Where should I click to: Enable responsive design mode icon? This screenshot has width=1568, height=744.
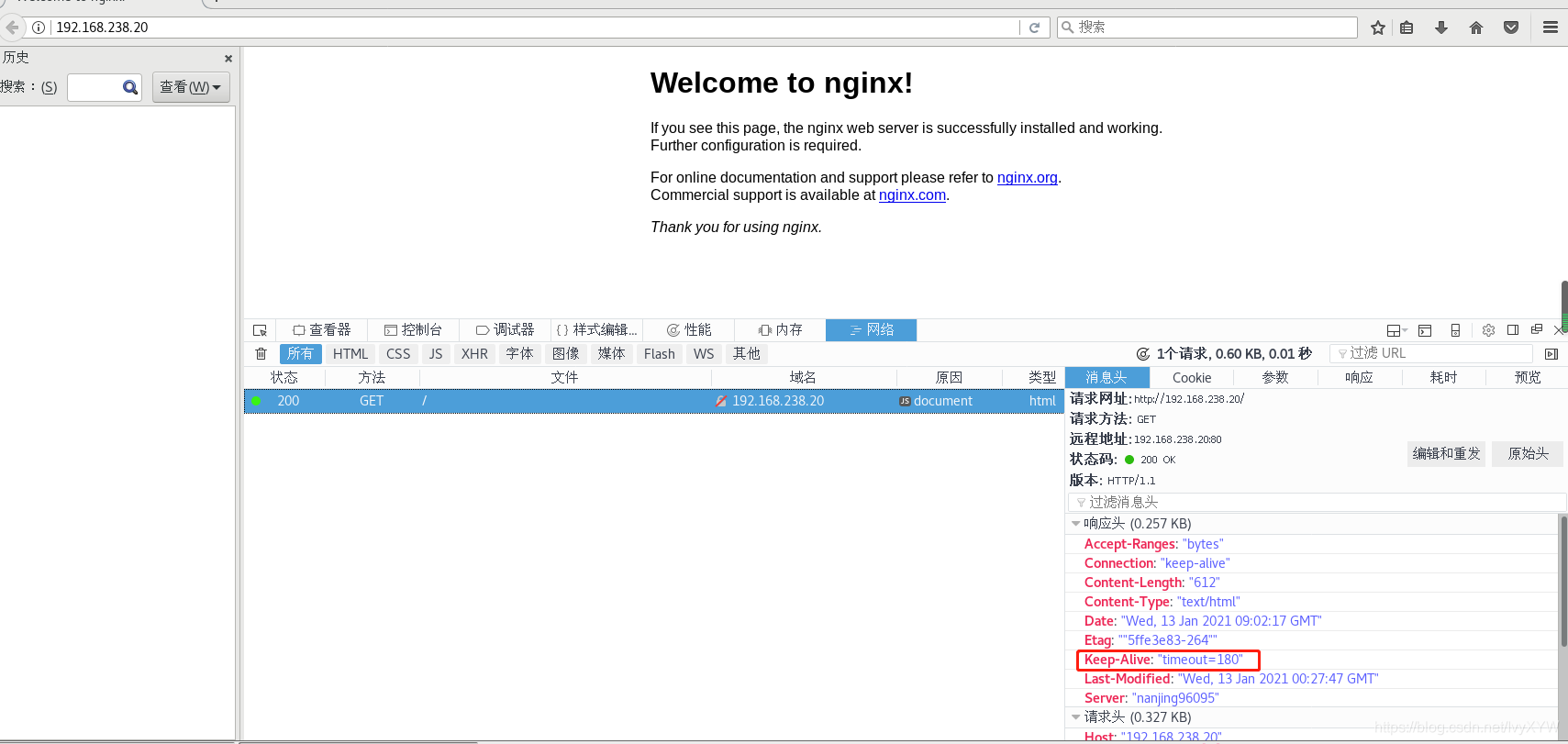pyautogui.click(x=1455, y=330)
